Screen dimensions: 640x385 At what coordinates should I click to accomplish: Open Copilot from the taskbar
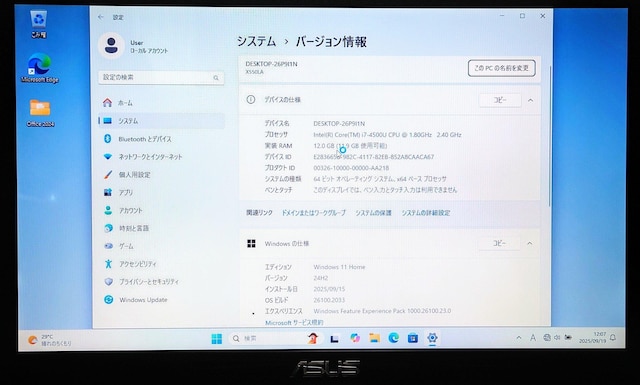click(x=355, y=338)
